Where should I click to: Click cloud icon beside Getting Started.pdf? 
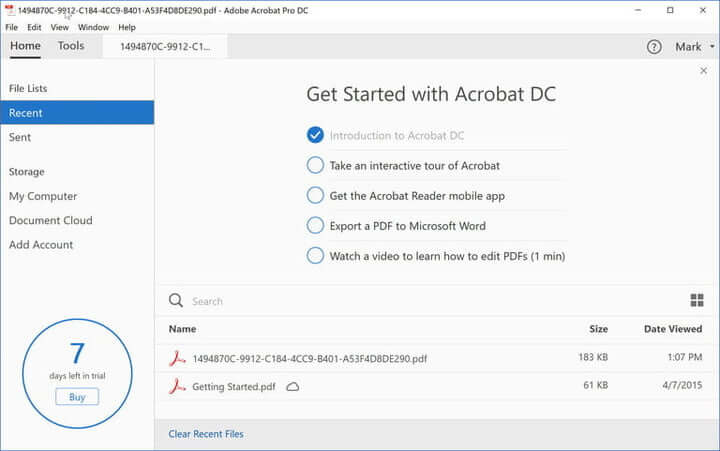[292, 387]
